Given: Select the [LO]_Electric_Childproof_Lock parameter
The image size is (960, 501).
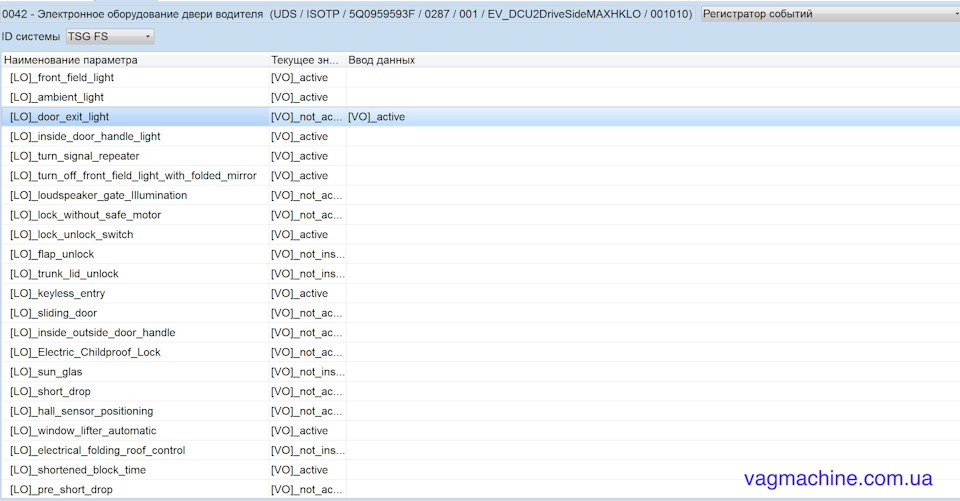Looking at the screenshot, I should [85, 352].
